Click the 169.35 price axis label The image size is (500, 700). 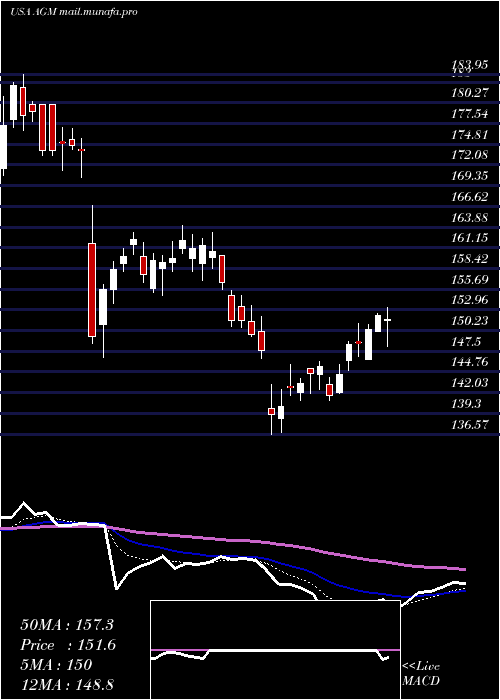pyautogui.click(x=469, y=175)
